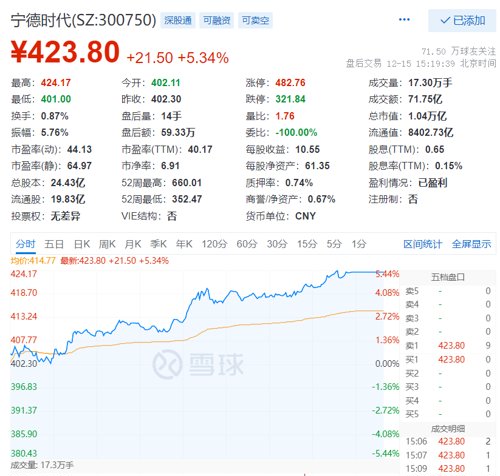
Task: Switch to the 1分 chart interval
Action: [359, 244]
